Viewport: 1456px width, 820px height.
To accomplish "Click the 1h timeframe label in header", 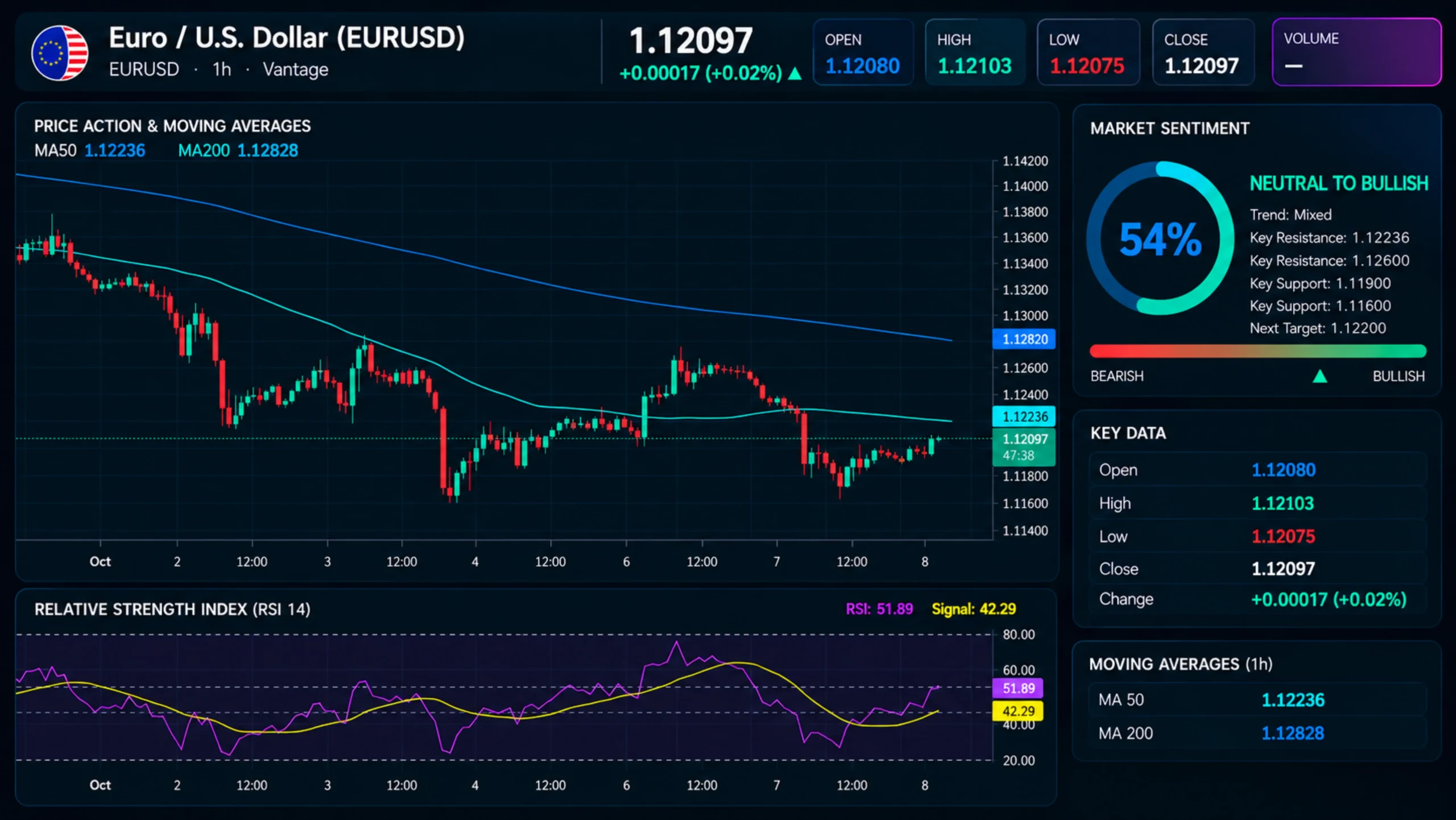I will 222,69.
